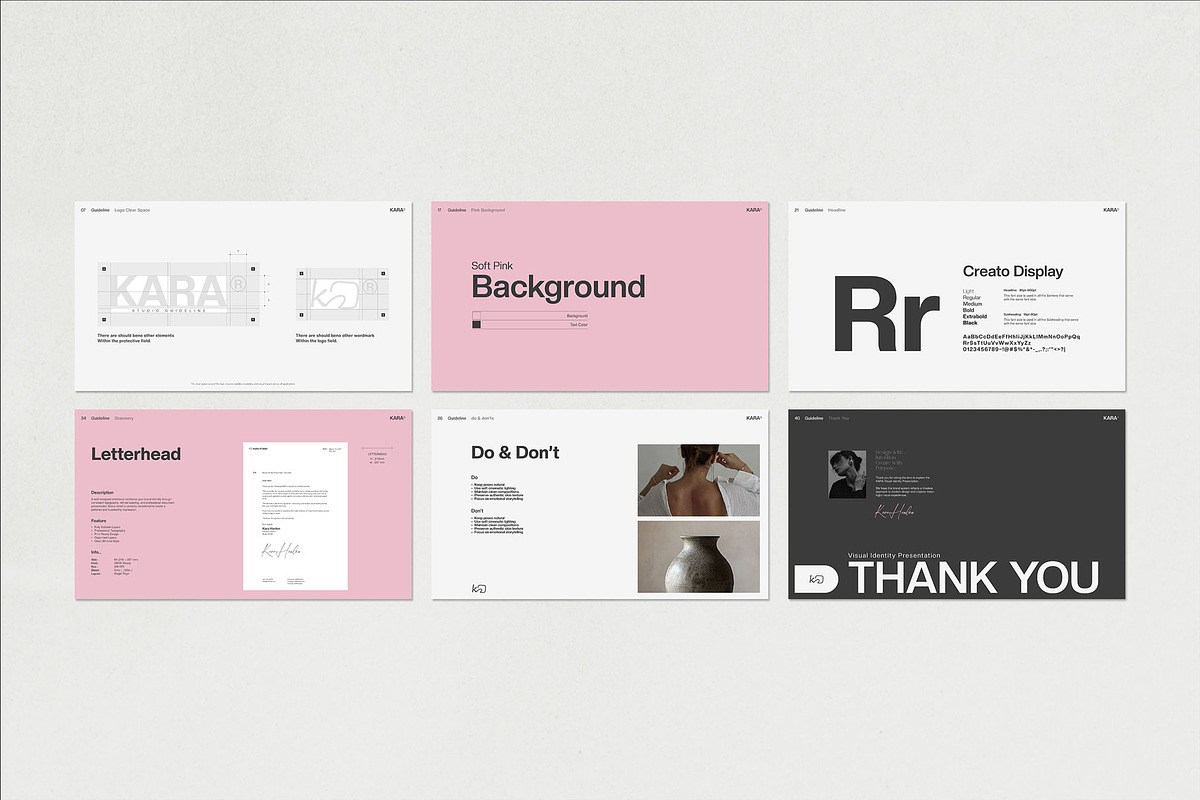Click the large 'Background' headline
The width and height of the screenshot is (1200, 800).
pyautogui.click(x=558, y=287)
